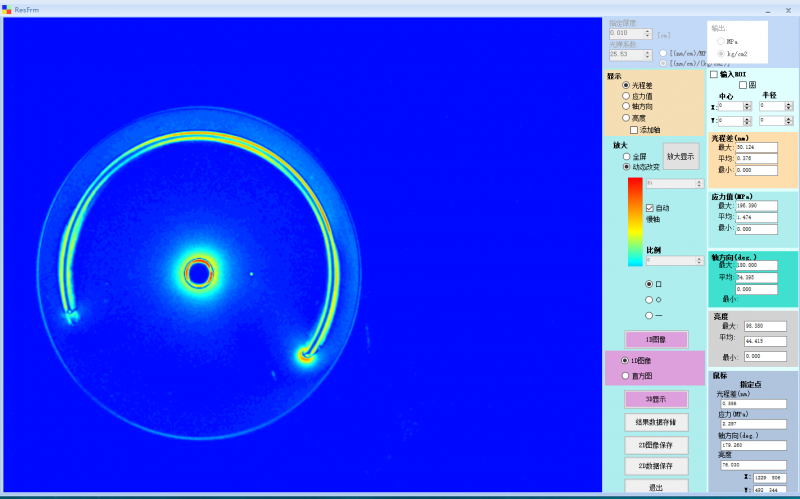The image size is (800, 499).
Task: Choose 轴方向 display mode
Action: click(x=626, y=106)
